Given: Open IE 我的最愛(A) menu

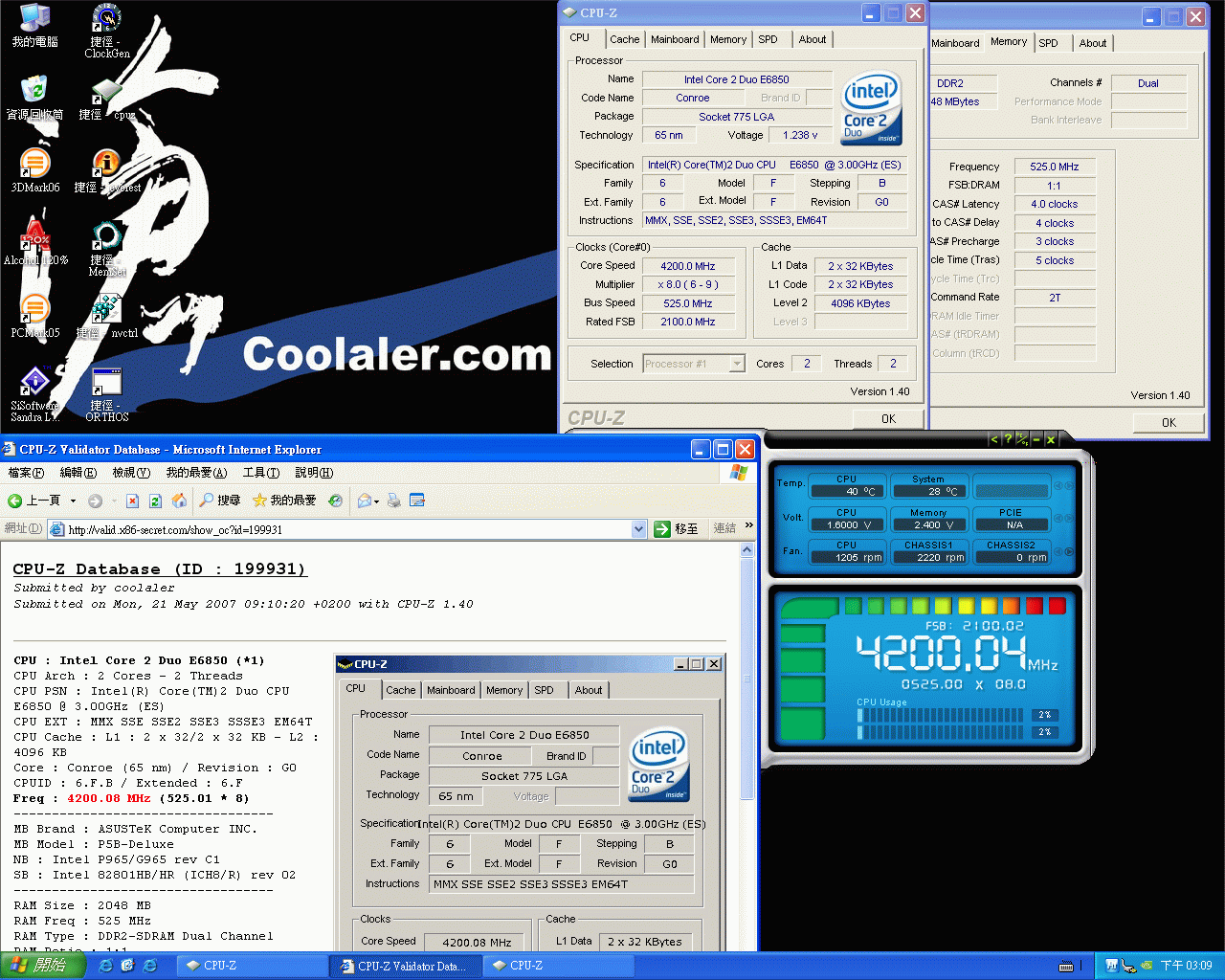Looking at the screenshot, I should point(197,473).
